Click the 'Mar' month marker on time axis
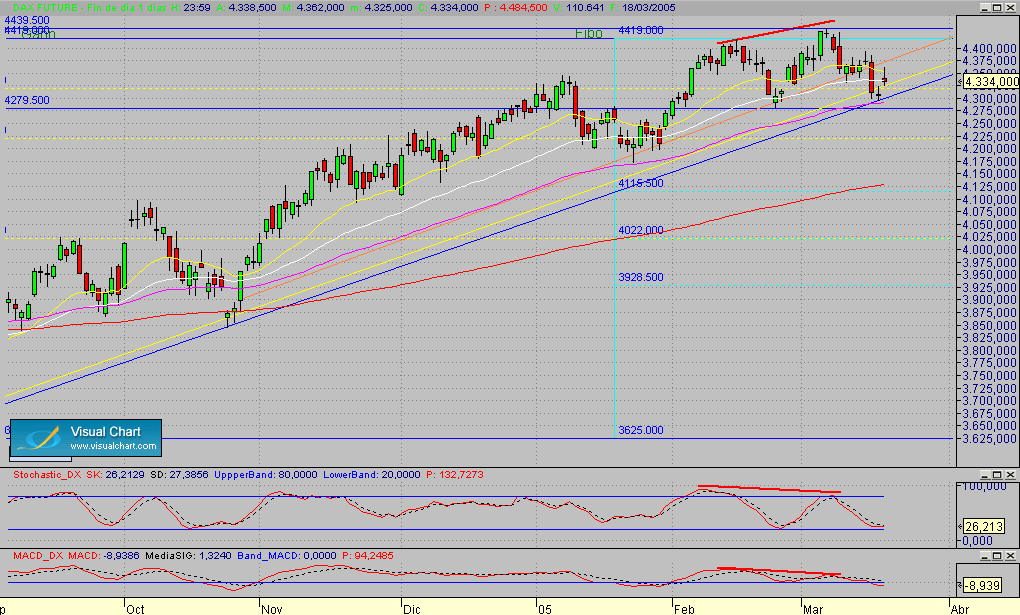The width and height of the screenshot is (1020, 615). [813, 609]
